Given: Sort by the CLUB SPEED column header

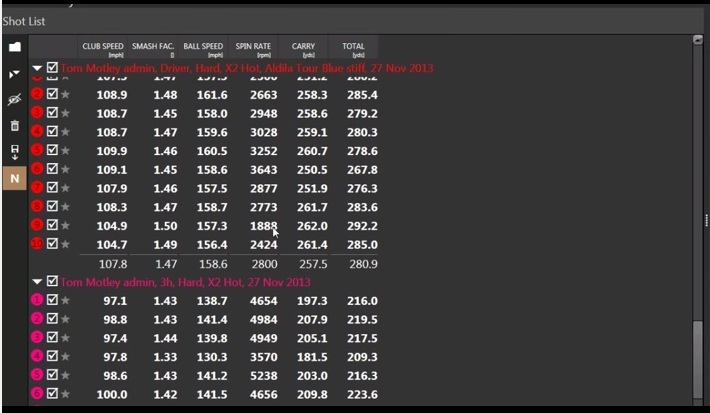Looking at the screenshot, I should pyautogui.click(x=103, y=49).
